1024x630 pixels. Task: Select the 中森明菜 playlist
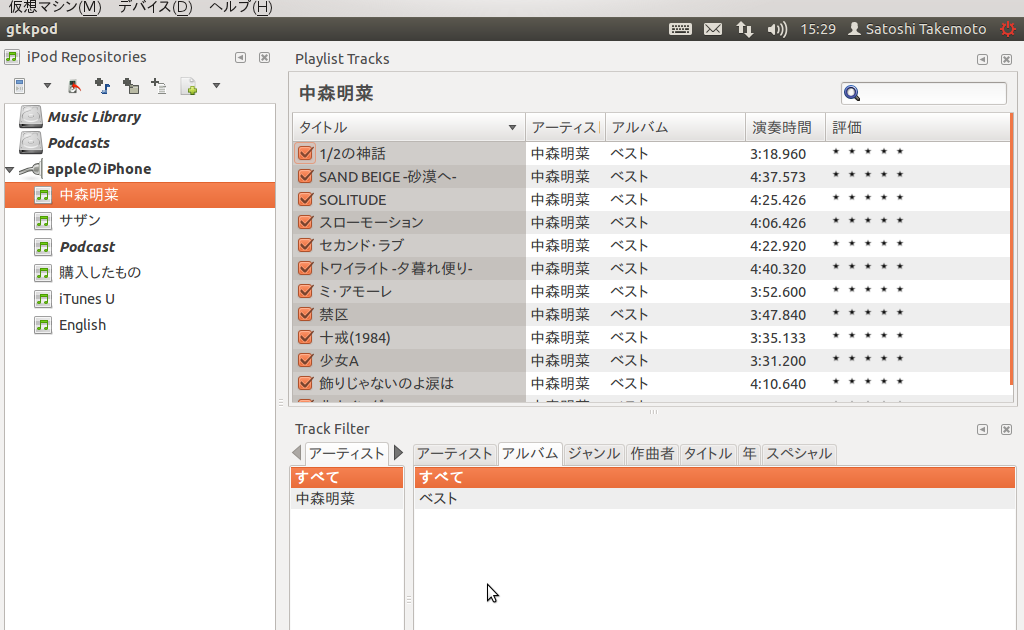coord(140,195)
